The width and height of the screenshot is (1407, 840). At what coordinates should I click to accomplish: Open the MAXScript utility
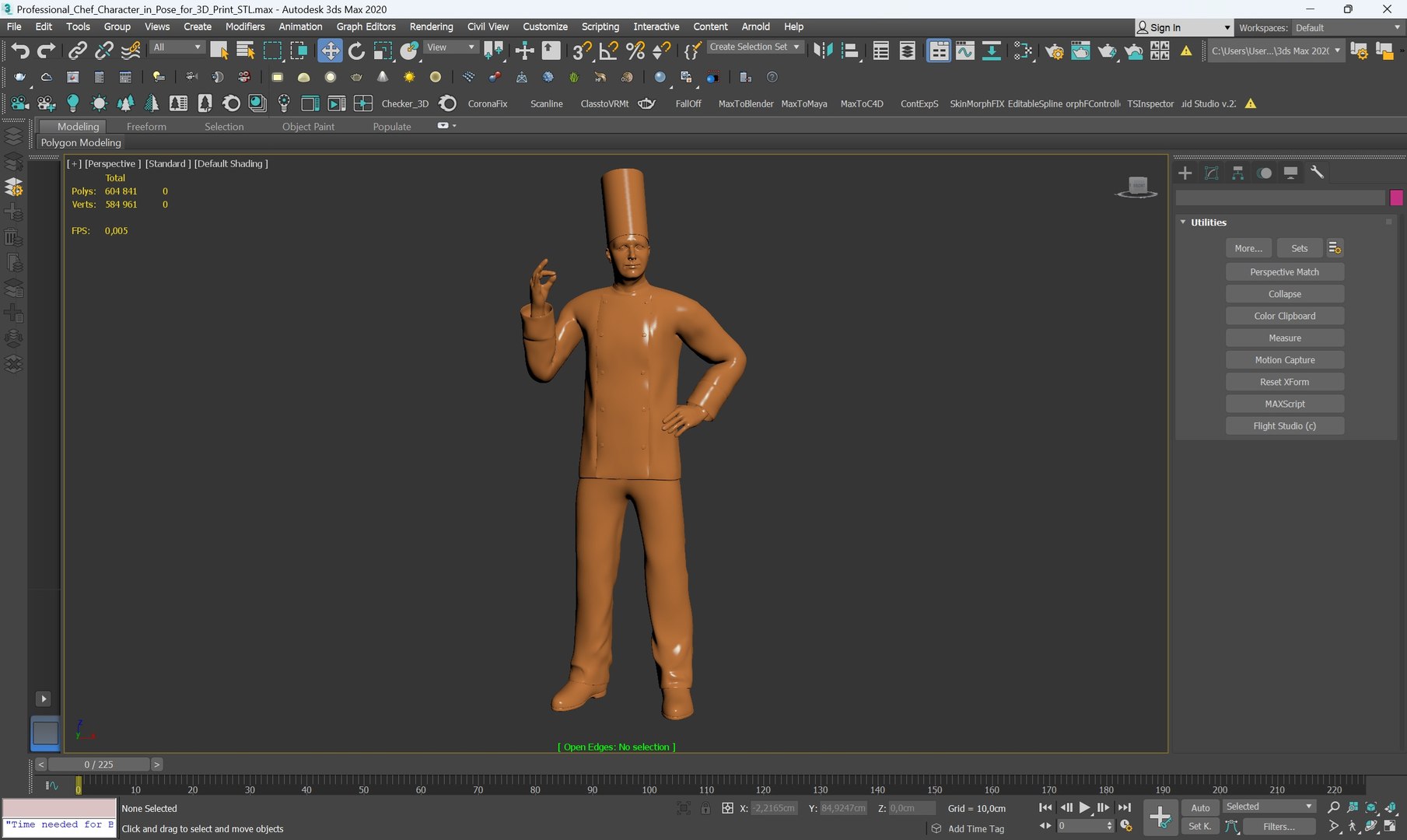point(1285,404)
